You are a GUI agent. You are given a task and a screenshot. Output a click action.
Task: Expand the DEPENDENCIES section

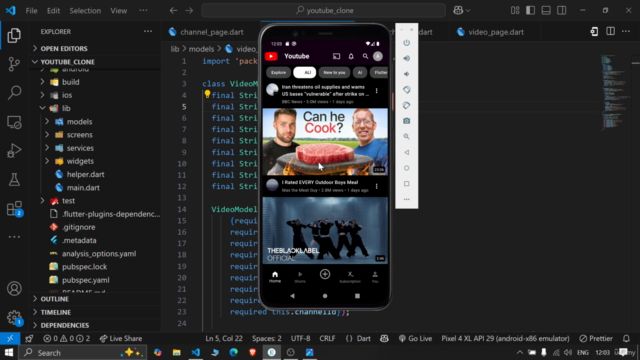click(64, 325)
